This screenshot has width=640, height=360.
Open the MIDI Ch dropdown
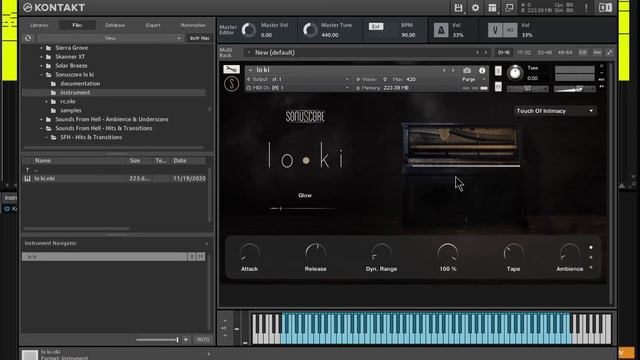(x=298, y=88)
